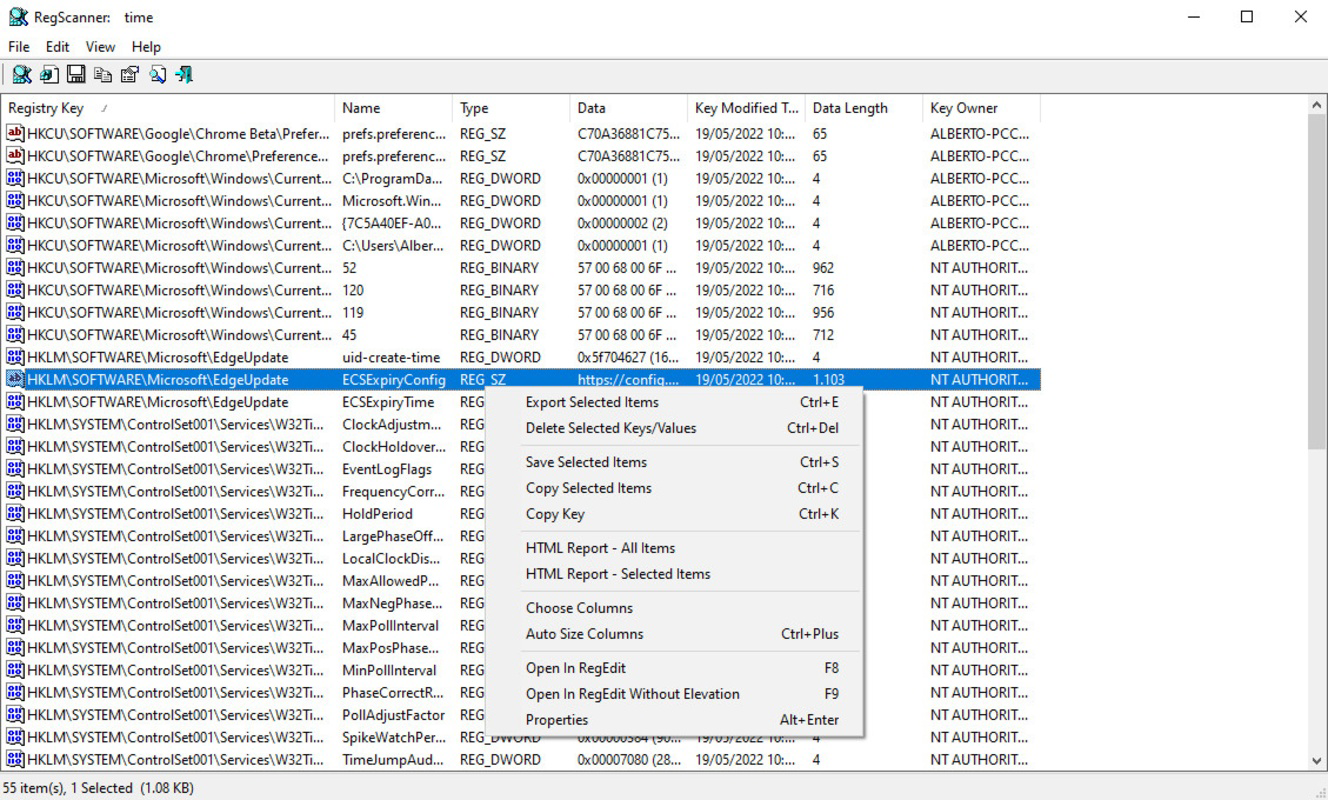Choose Open In RegEdit
The width and height of the screenshot is (1328, 800).
pyautogui.click(x=673, y=668)
